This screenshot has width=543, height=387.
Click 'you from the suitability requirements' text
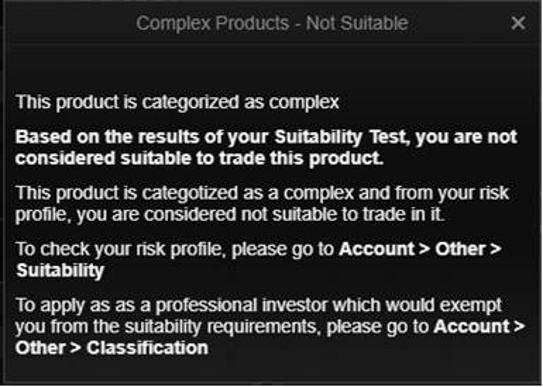(166, 327)
